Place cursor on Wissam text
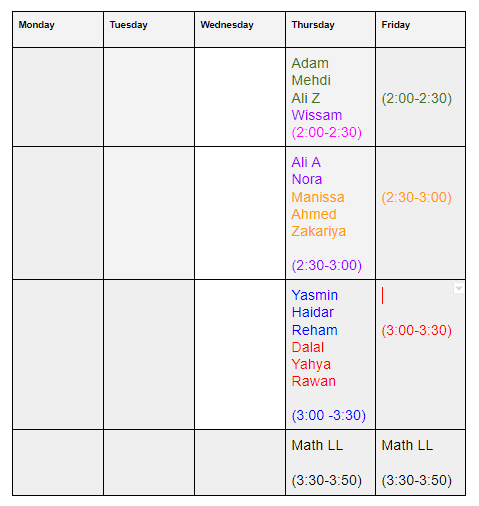Viewport: 479px width, 506px height. [317, 115]
